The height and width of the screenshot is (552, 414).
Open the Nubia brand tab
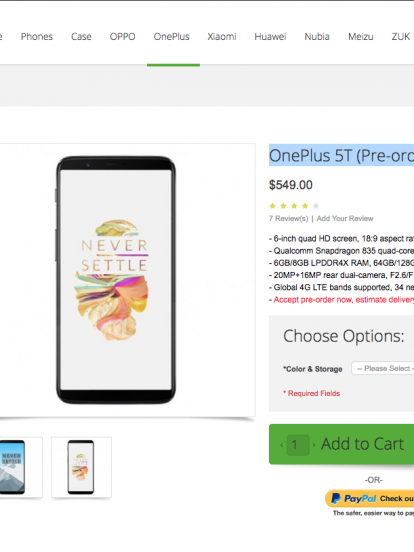point(317,37)
